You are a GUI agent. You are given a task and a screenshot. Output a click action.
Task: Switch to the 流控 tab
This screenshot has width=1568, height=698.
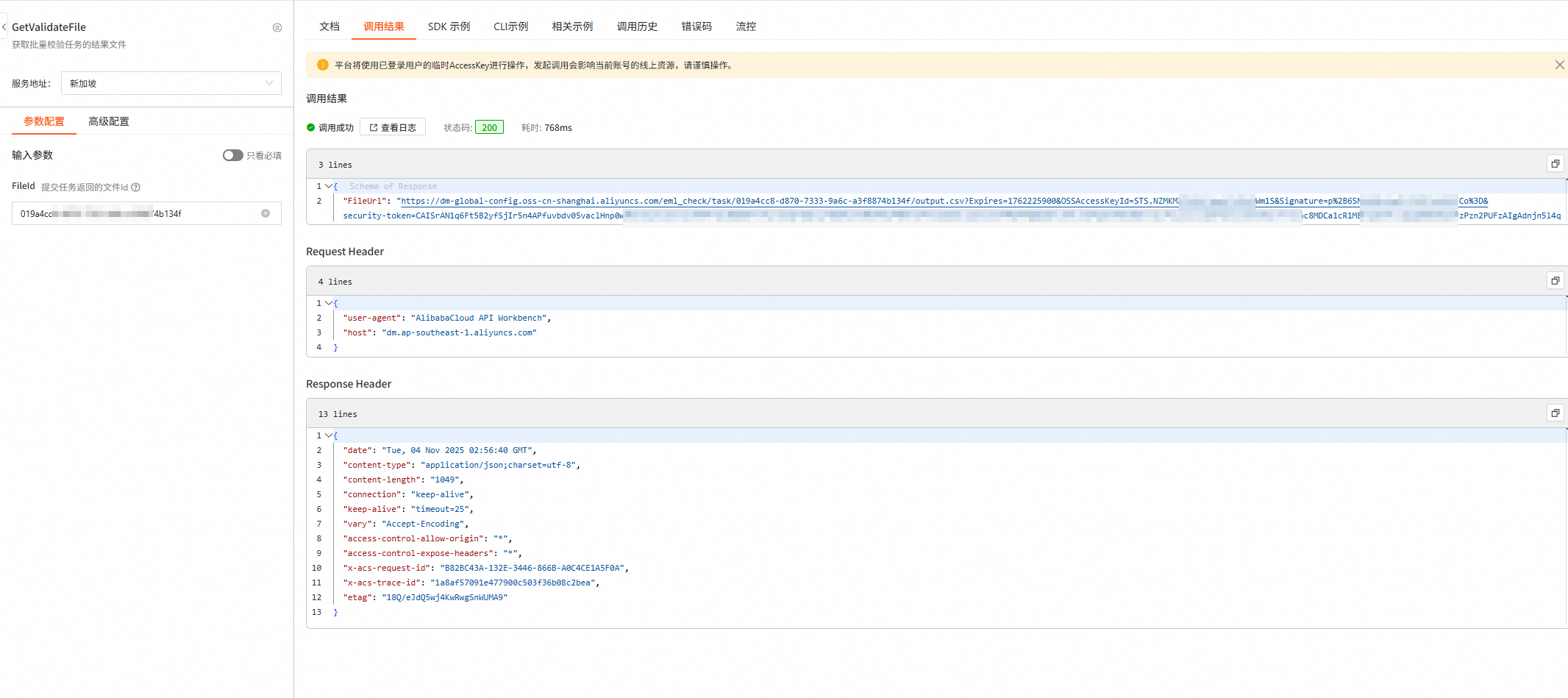pos(746,26)
